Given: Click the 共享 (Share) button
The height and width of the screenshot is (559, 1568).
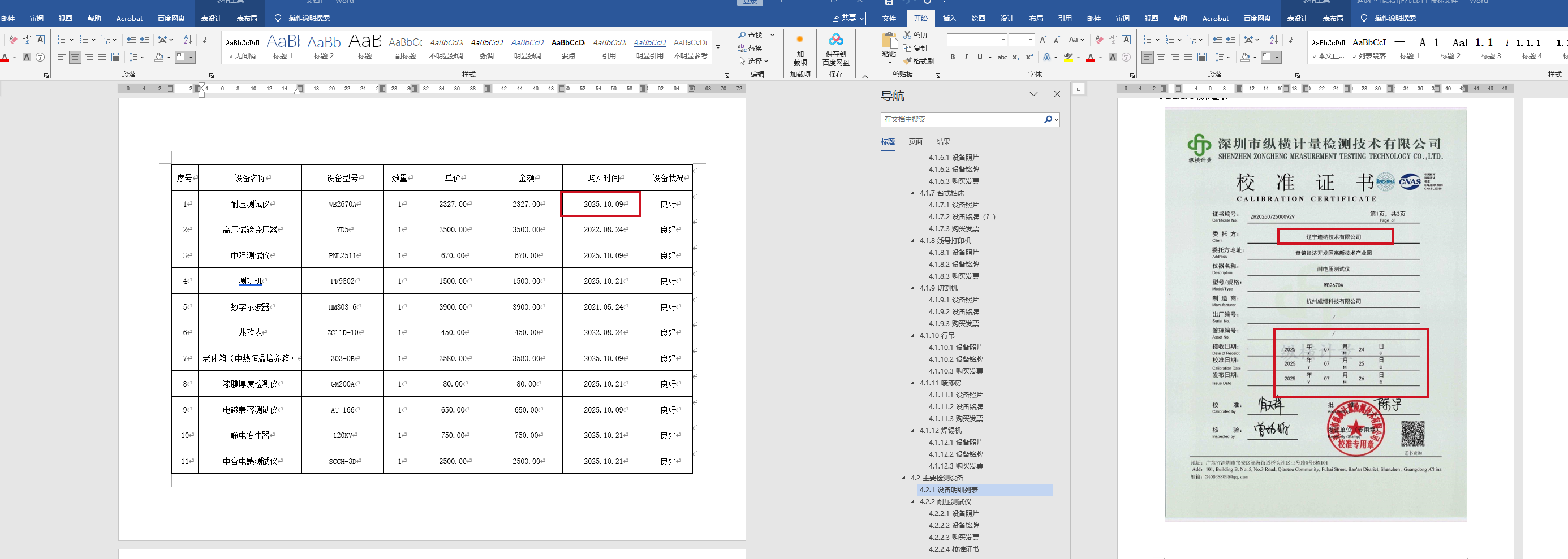Looking at the screenshot, I should [847, 18].
